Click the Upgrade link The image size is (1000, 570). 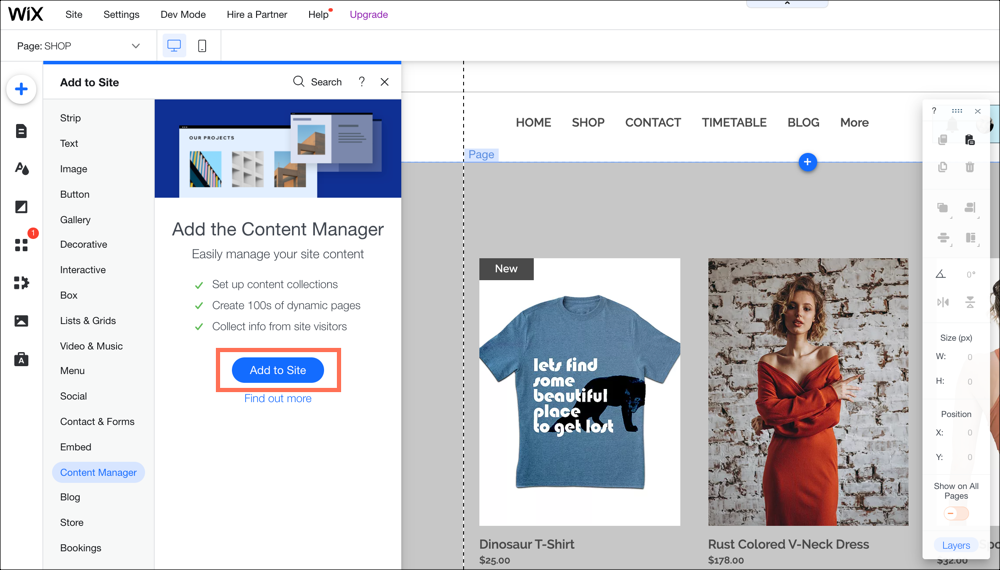[369, 14]
